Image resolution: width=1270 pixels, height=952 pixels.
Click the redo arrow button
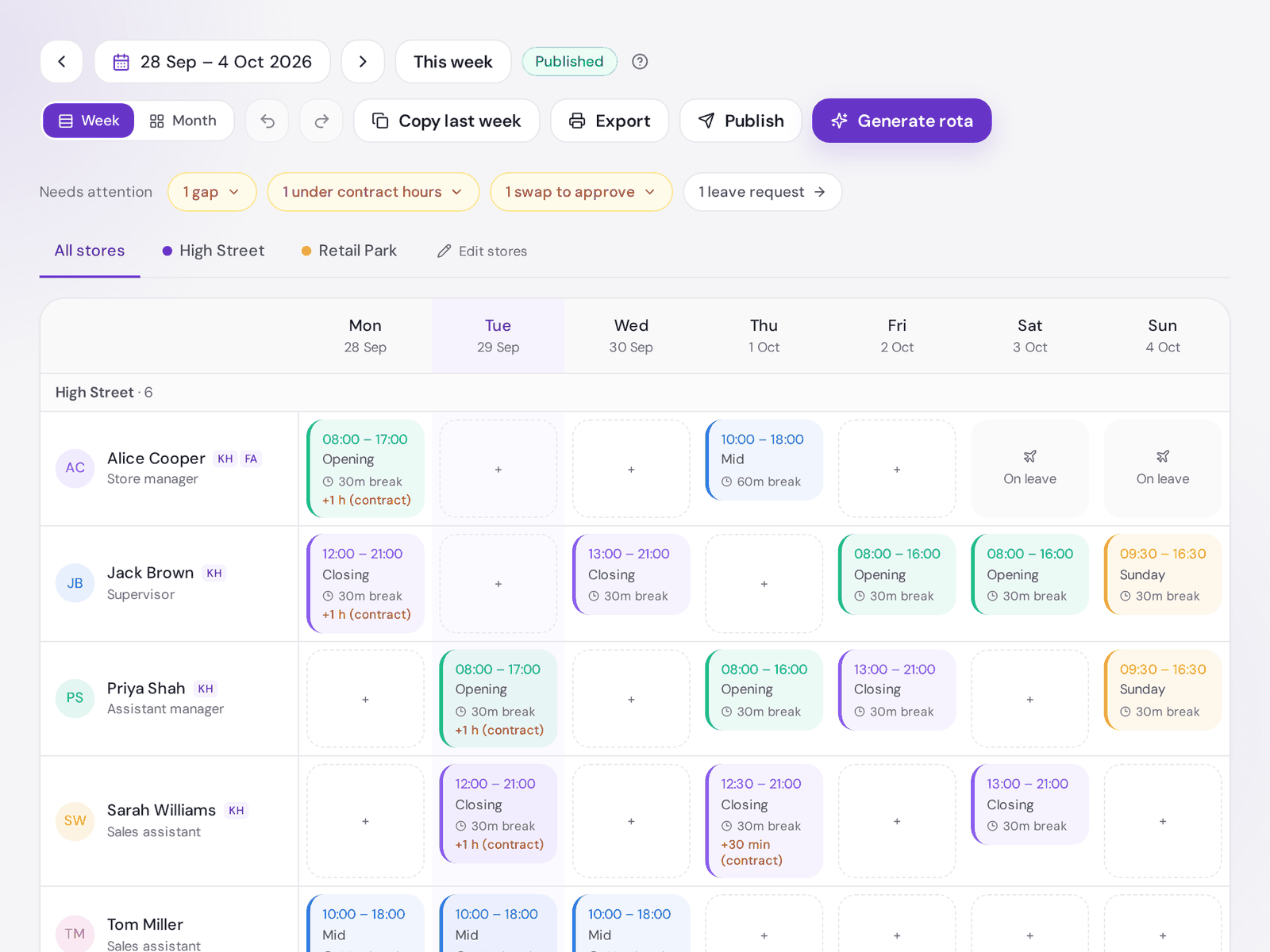click(x=321, y=121)
